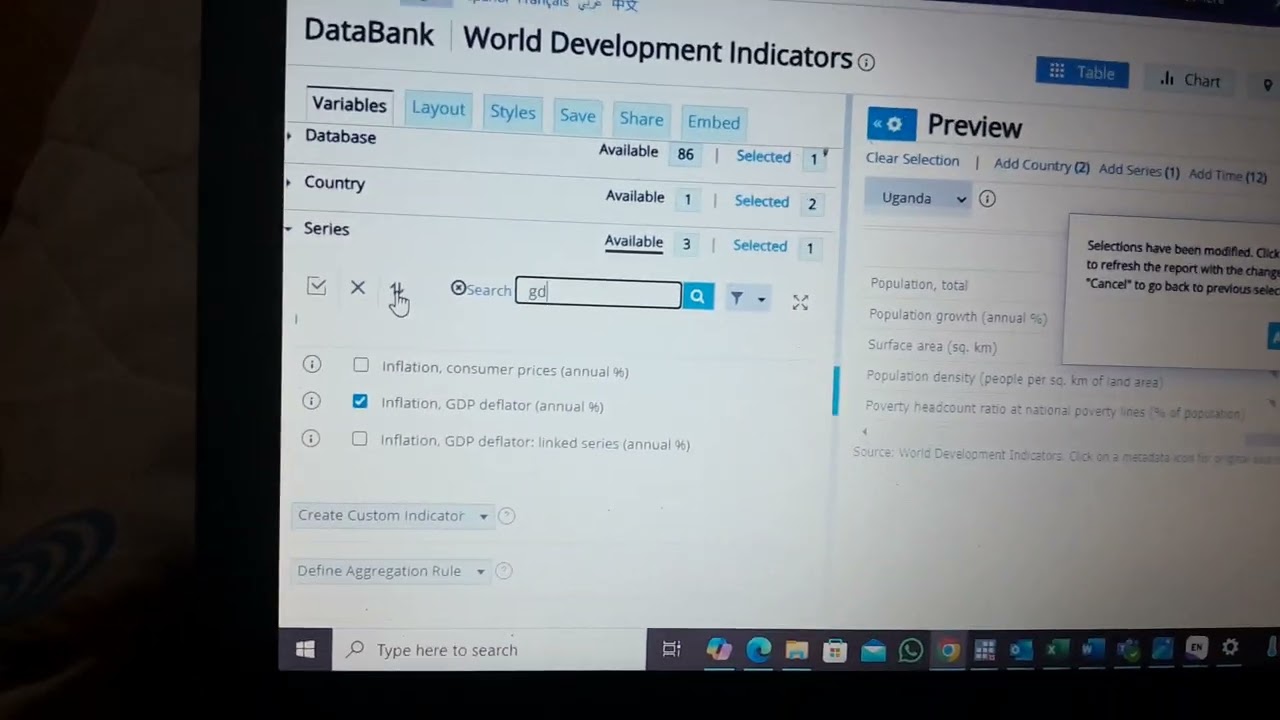The image size is (1280, 720).
Task: Open Microsoft Store from the taskbar
Action: [835, 651]
